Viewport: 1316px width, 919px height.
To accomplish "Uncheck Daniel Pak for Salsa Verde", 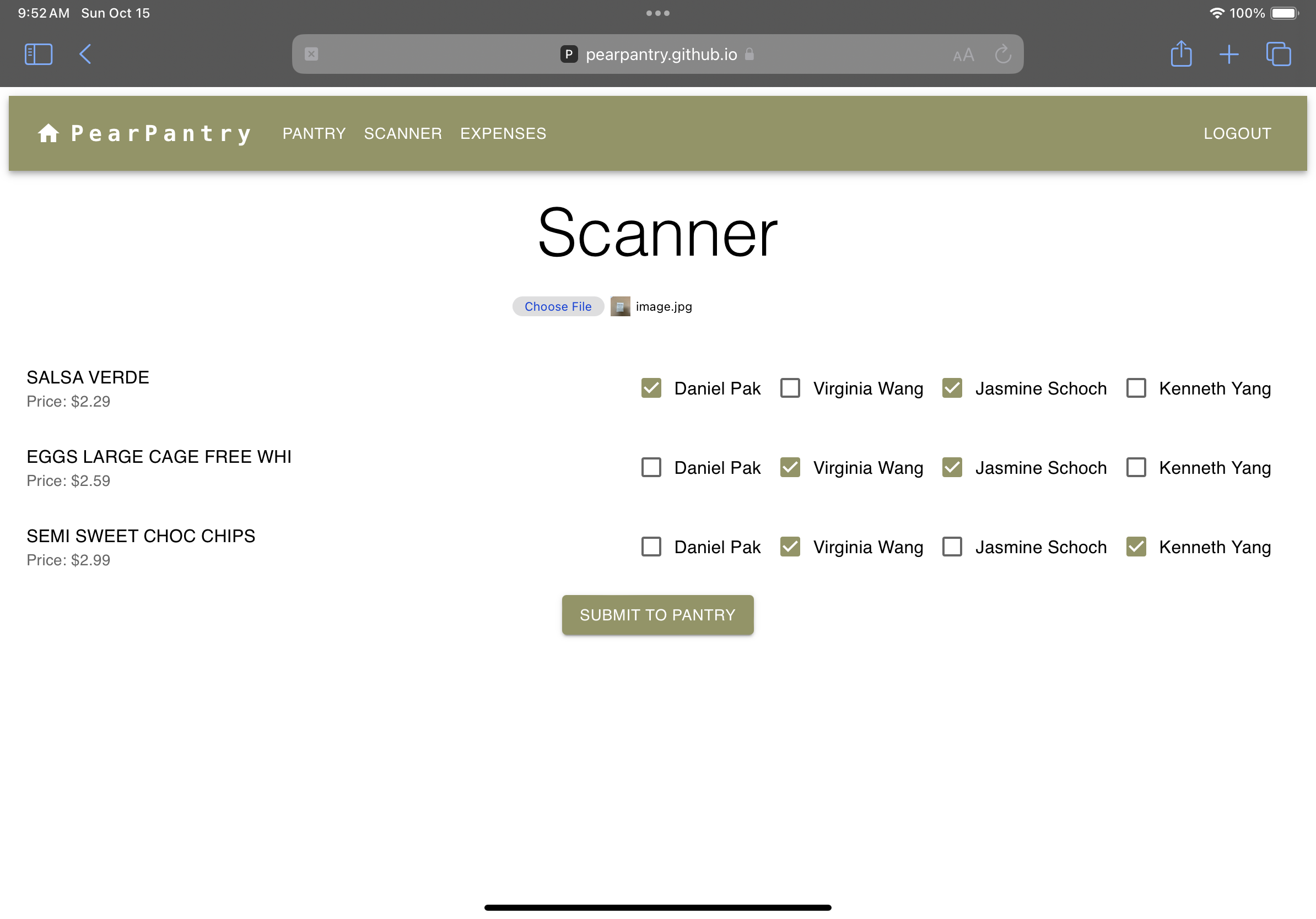I will [x=651, y=388].
